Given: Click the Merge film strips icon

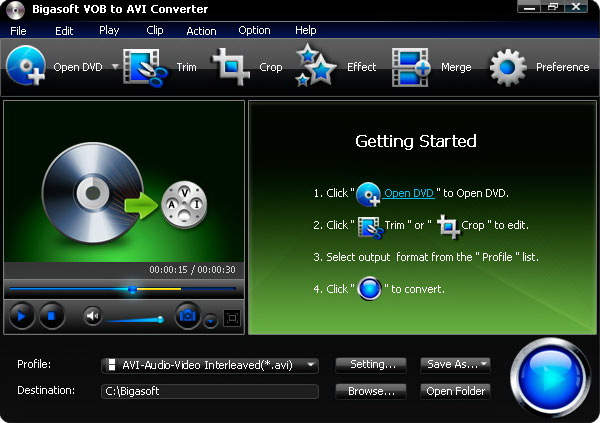Looking at the screenshot, I should point(411,67).
